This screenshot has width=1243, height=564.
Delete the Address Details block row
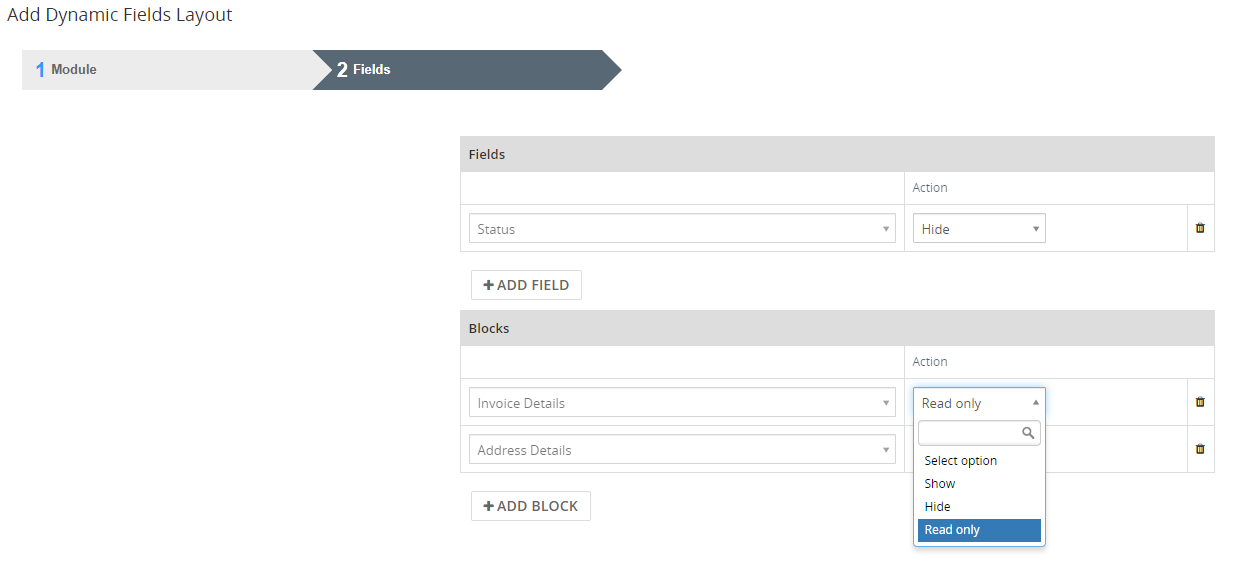point(1200,449)
